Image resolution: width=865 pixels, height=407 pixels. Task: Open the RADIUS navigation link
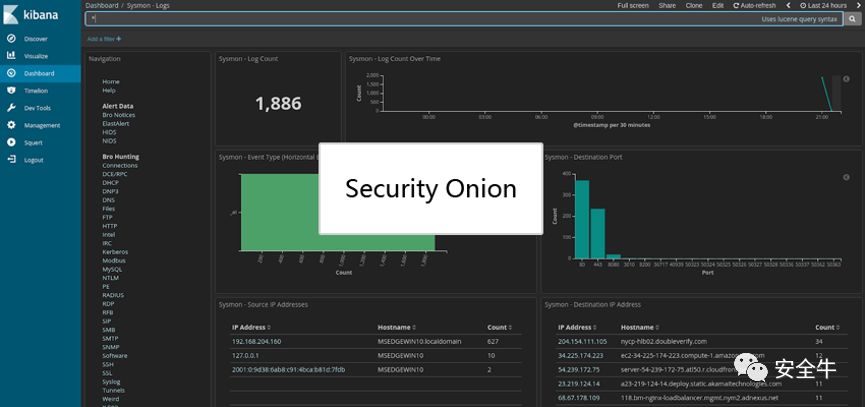click(113, 295)
